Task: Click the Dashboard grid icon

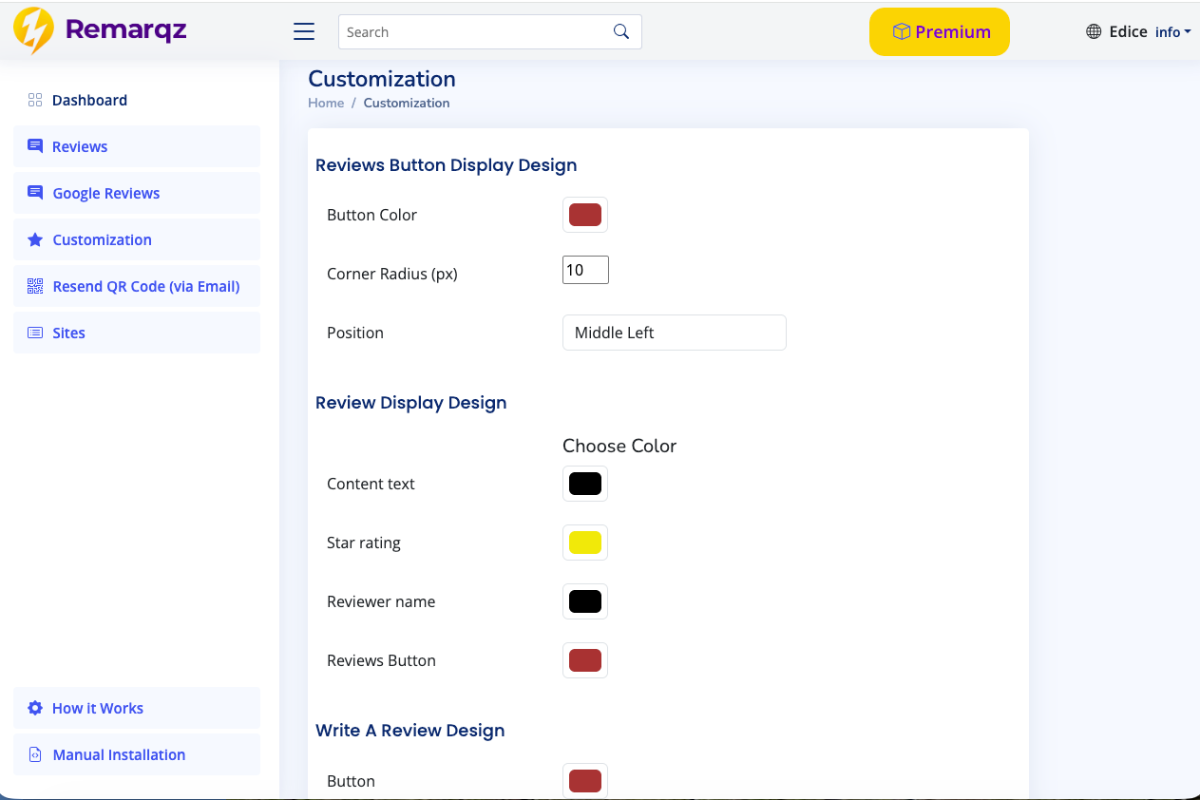Action: (x=35, y=100)
